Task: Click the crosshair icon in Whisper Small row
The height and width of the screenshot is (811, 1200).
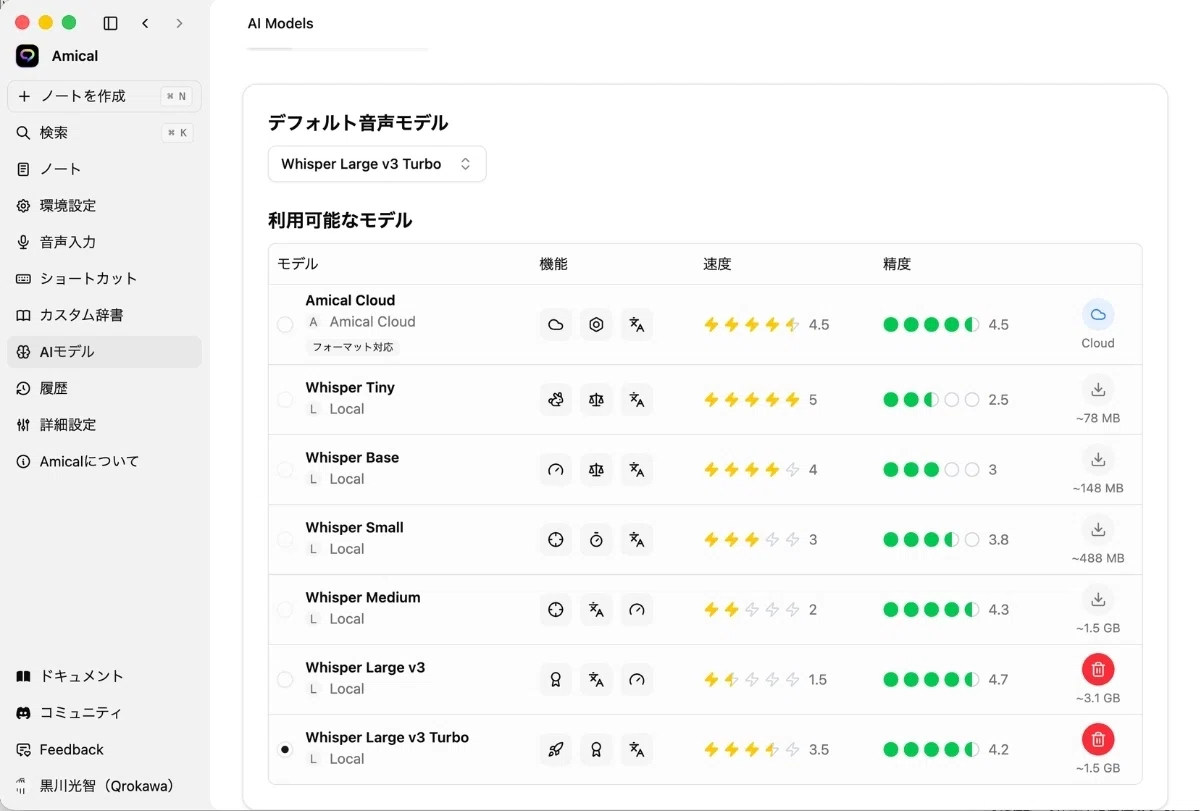Action: tap(556, 539)
